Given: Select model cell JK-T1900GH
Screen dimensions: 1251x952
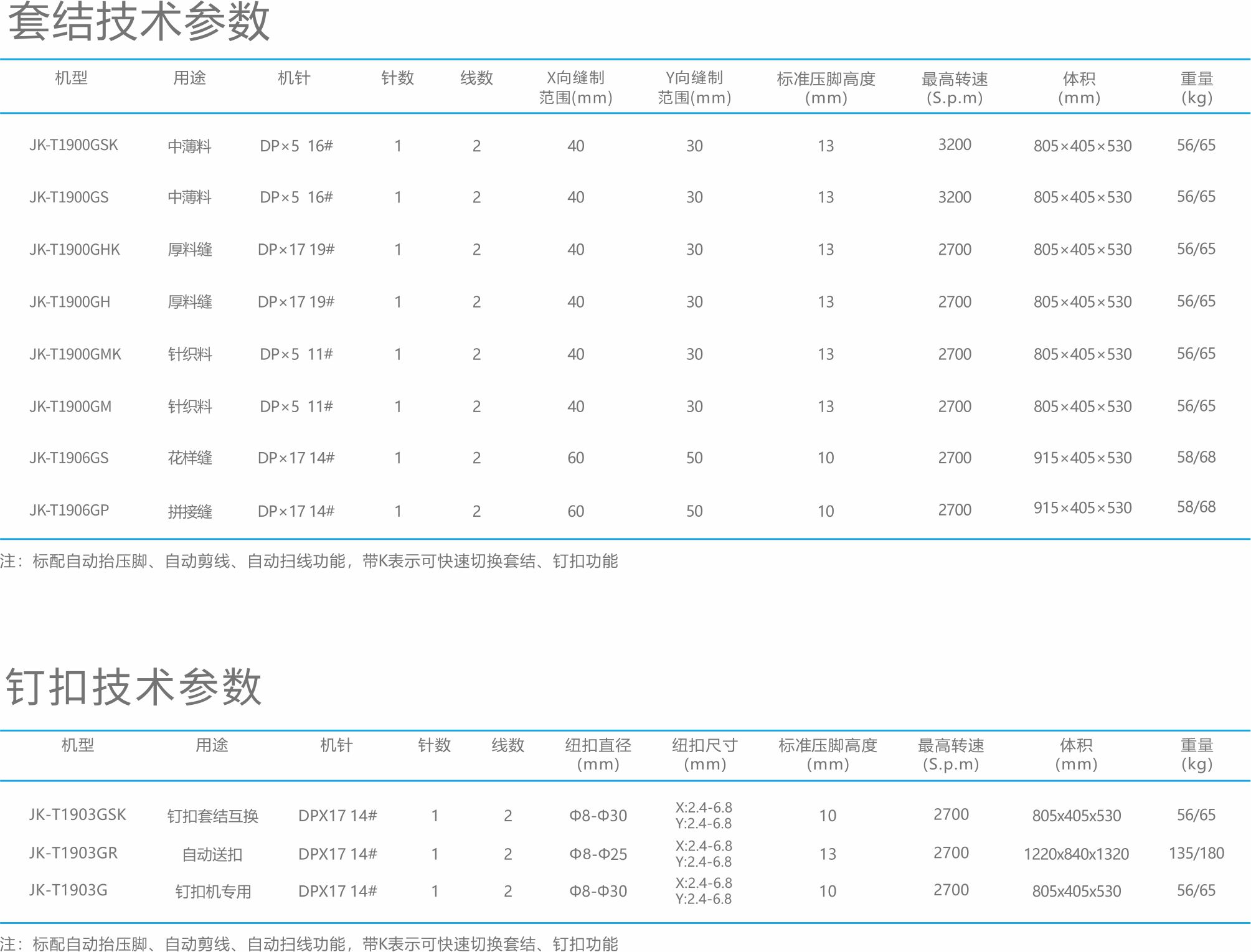Looking at the screenshot, I should click(69, 302).
